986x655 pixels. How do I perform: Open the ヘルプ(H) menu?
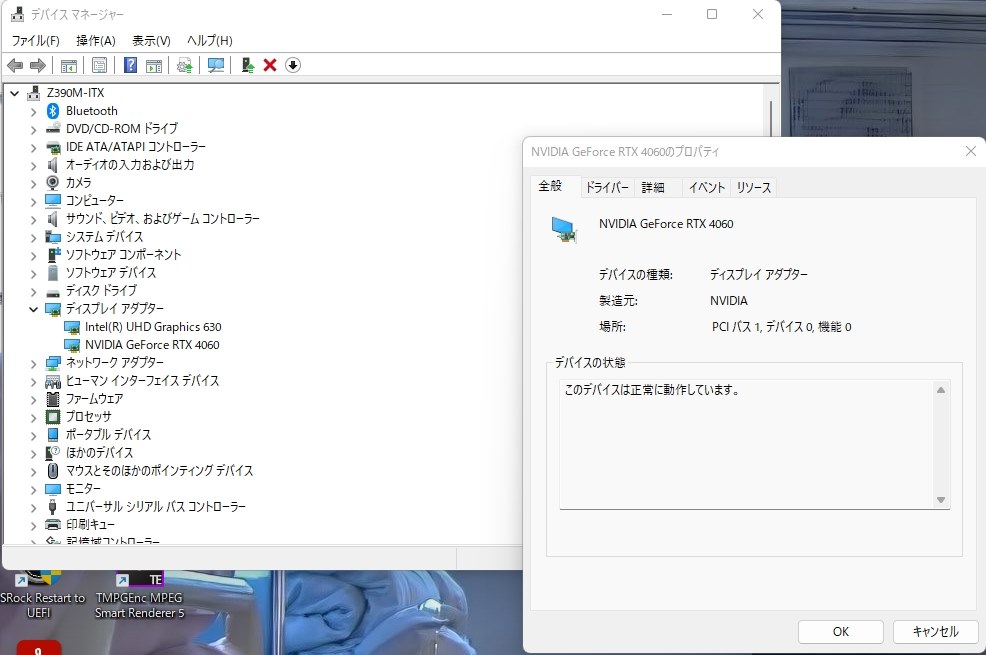[209, 41]
